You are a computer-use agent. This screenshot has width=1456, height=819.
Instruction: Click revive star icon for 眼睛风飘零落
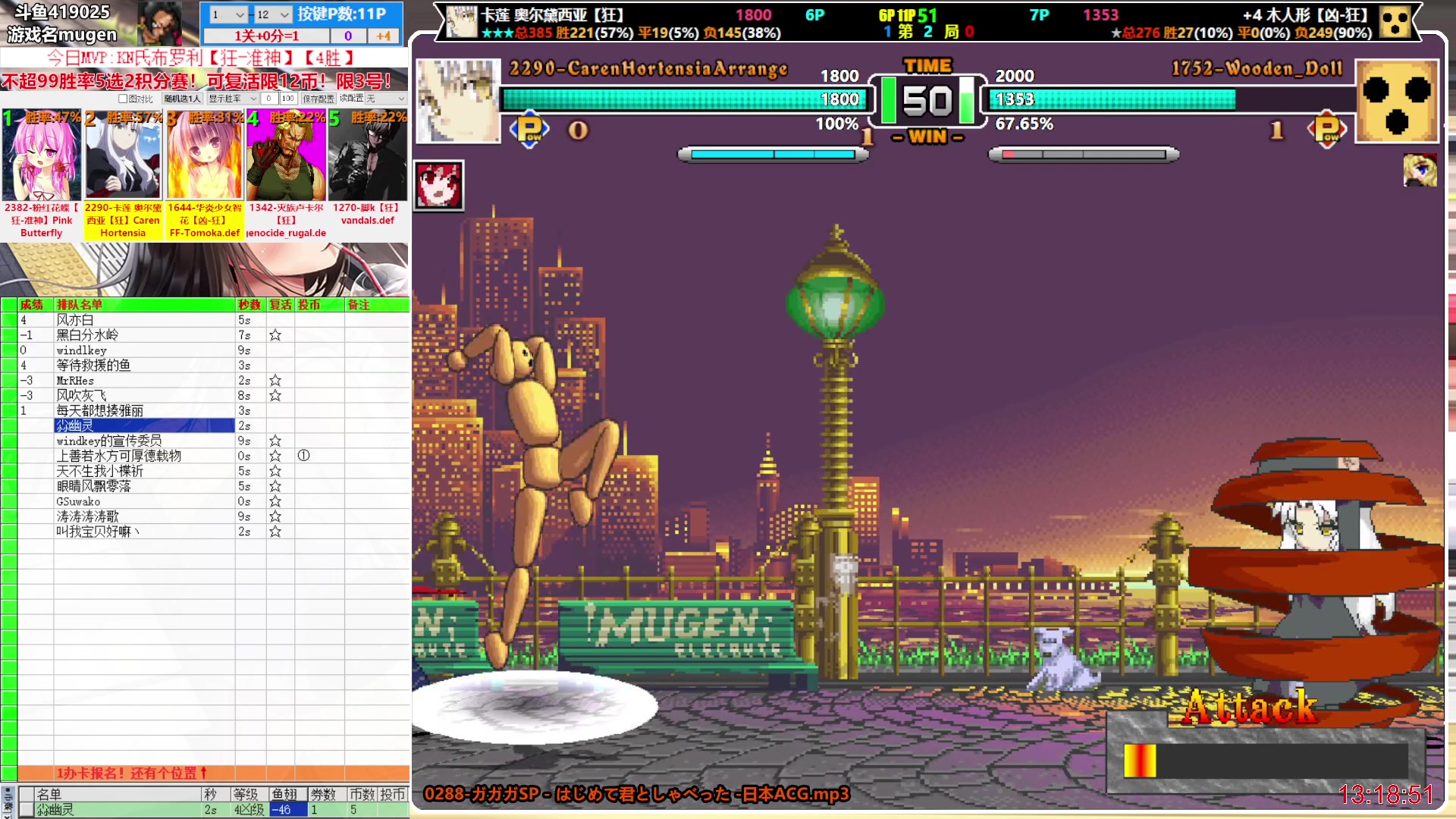tap(275, 487)
